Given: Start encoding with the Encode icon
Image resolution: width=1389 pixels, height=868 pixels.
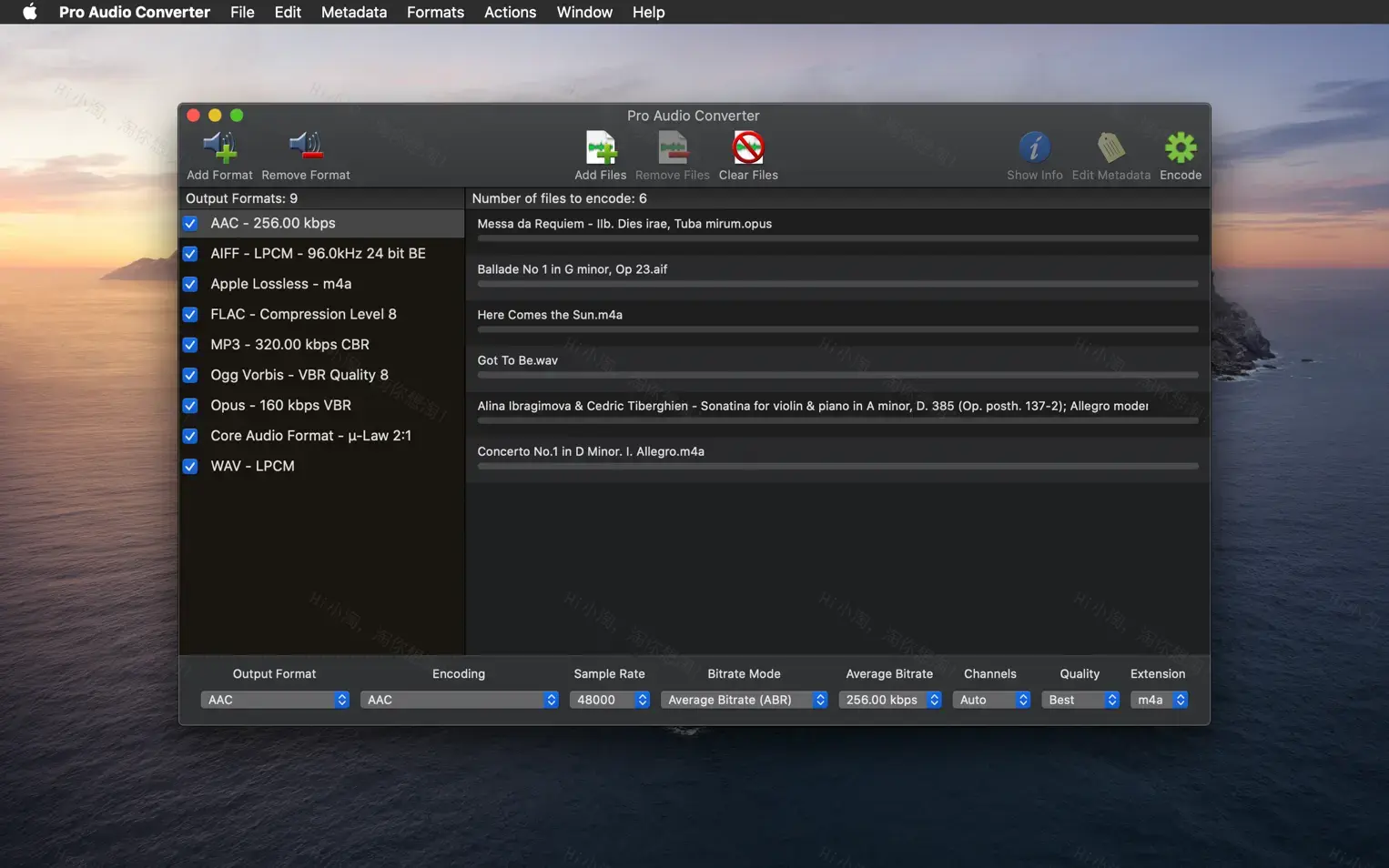Looking at the screenshot, I should pos(1180,146).
